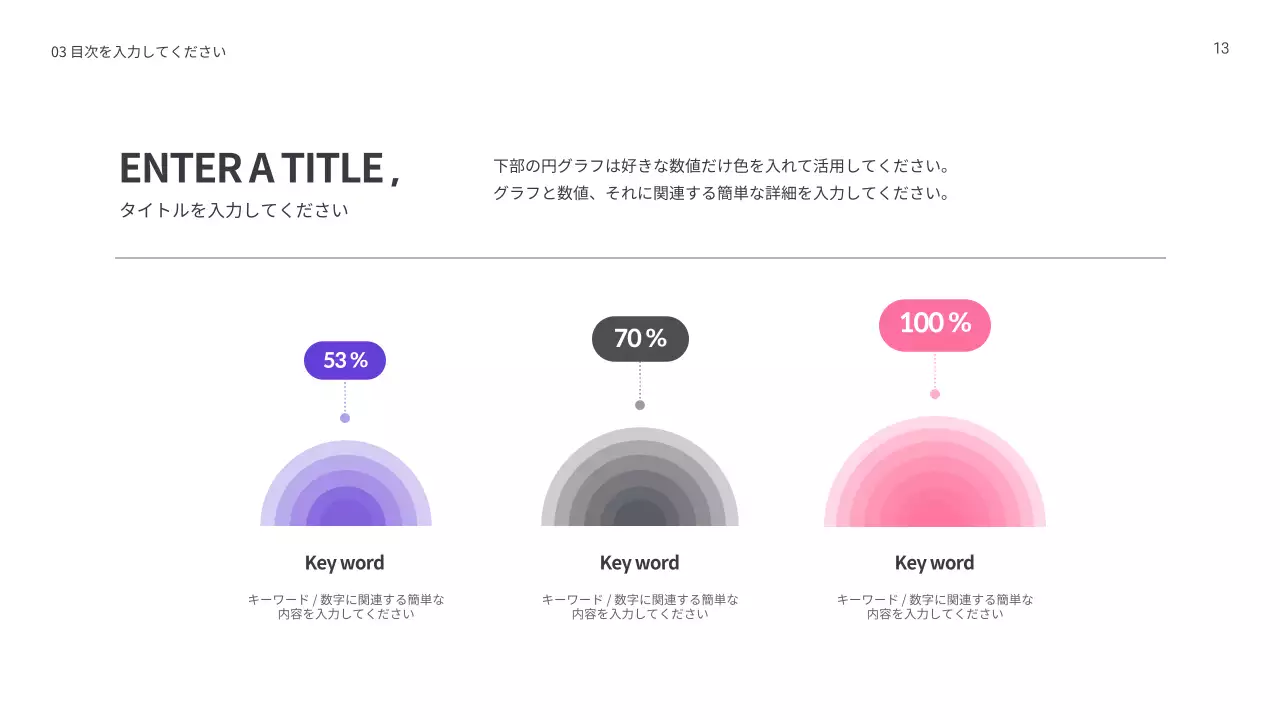Select the small gray dot marker

point(640,405)
